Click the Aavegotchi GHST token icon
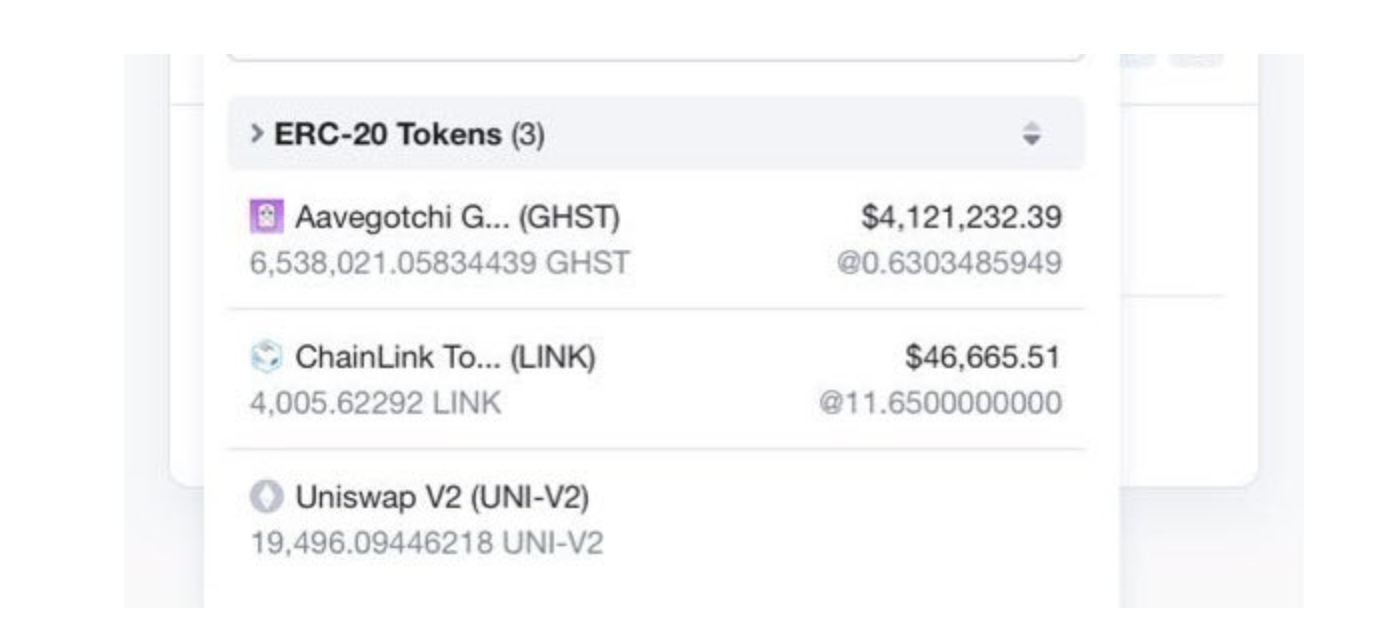Screen dimensions: 1390x628 point(260,216)
